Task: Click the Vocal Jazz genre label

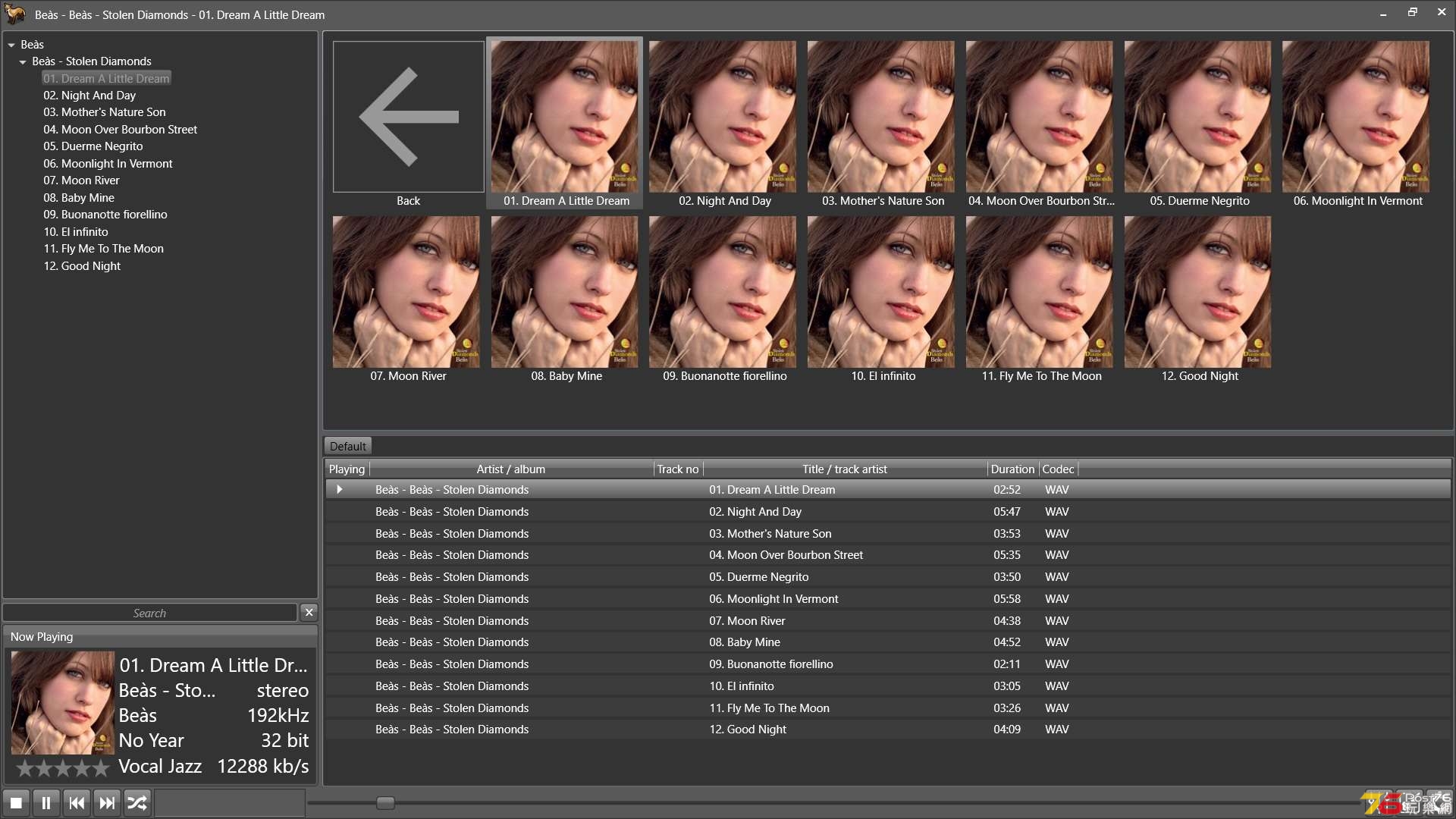Action: coord(160,767)
